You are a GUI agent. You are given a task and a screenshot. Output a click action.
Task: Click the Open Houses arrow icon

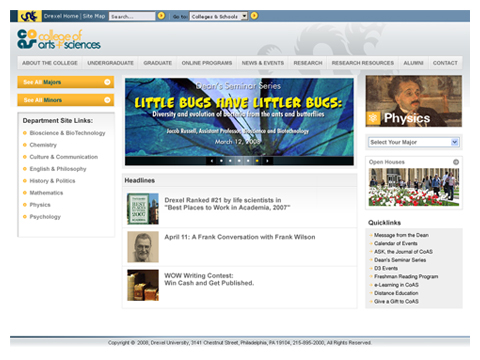(x=456, y=162)
